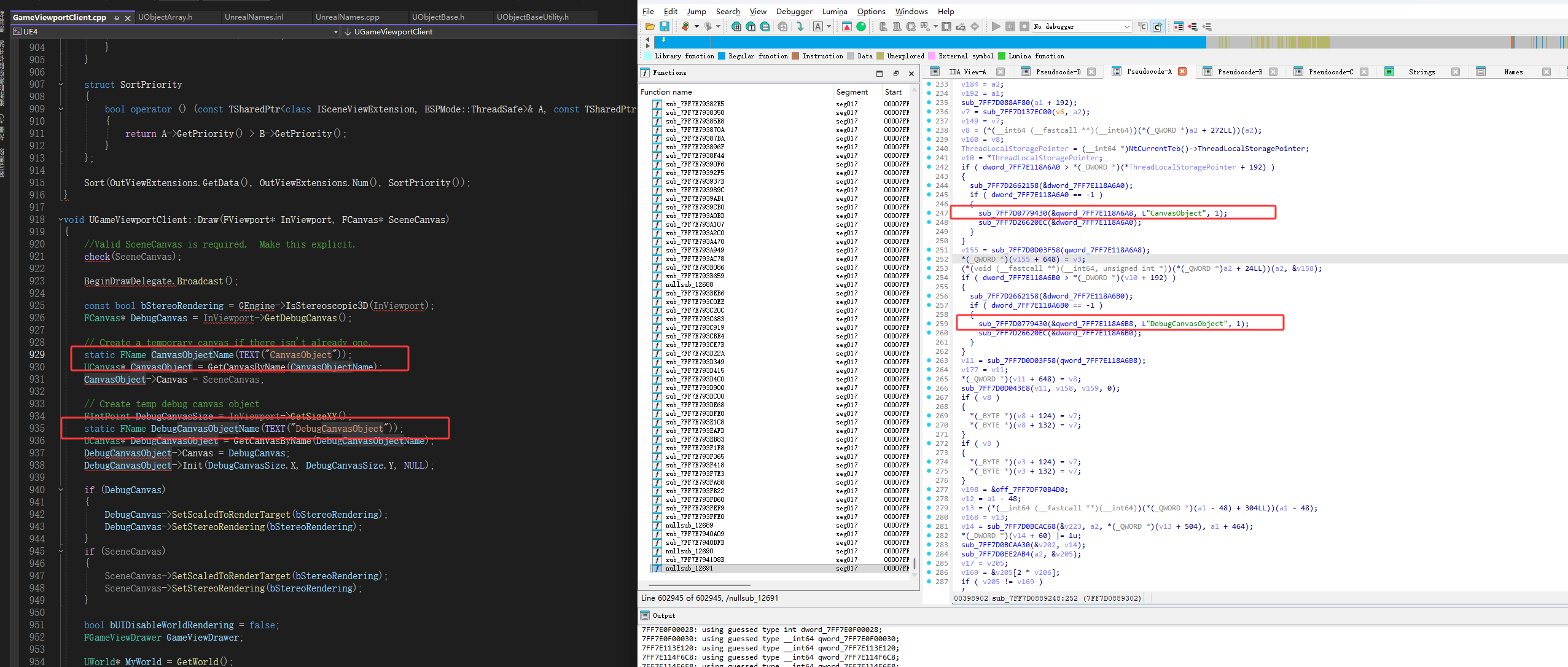Click the breakpoint list icon

click(1178, 26)
